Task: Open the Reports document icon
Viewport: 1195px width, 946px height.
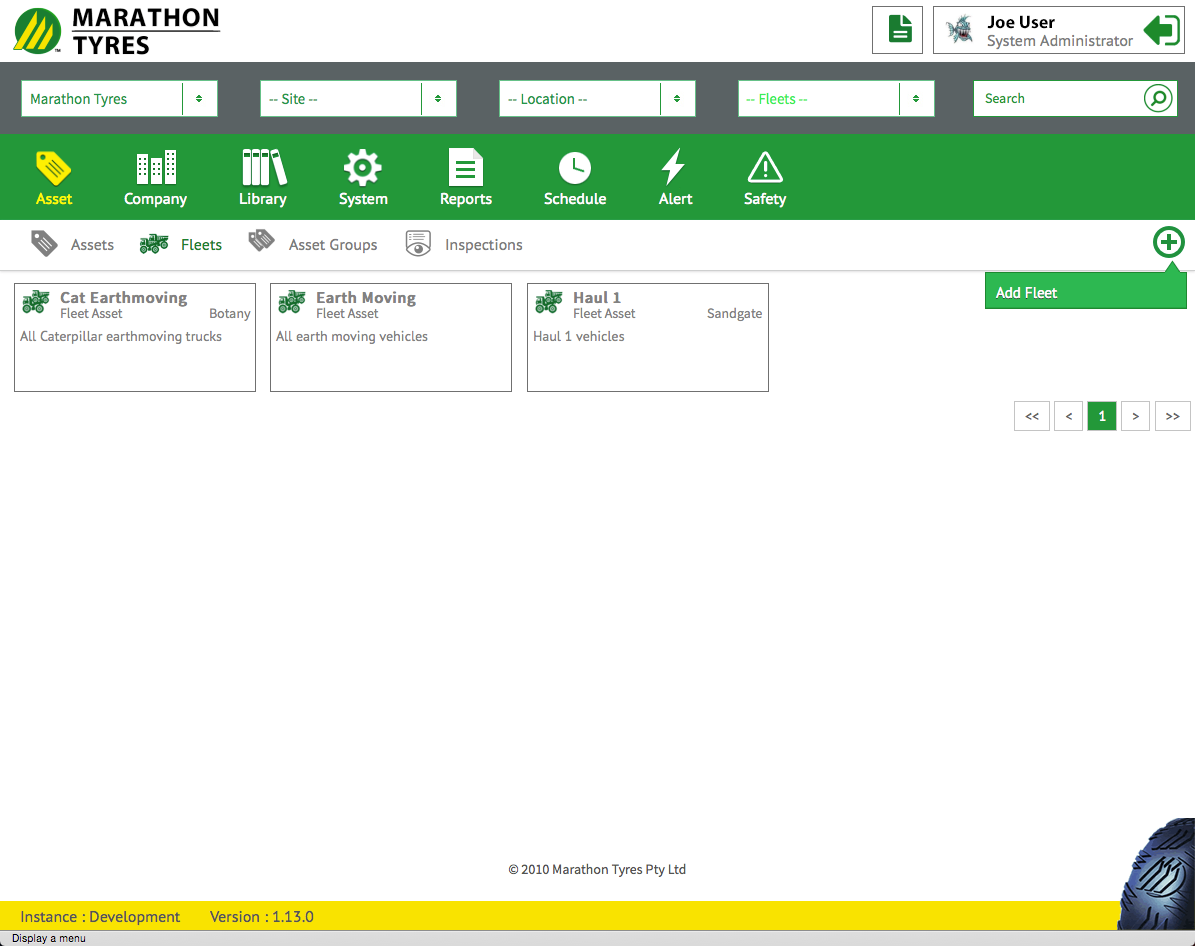Action: pyautogui.click(x=465, y=168)
